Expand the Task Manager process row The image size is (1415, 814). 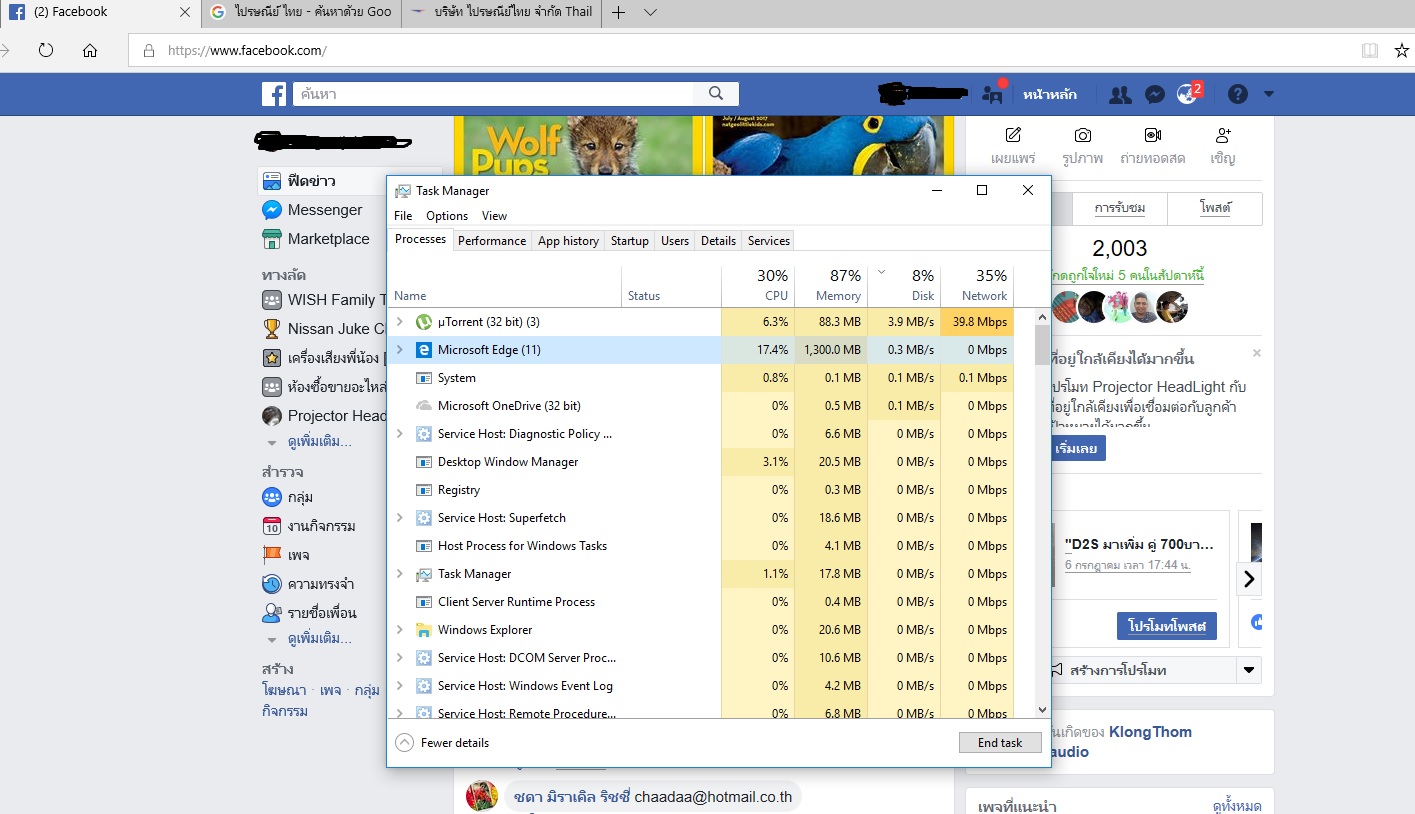pos(400,574)
